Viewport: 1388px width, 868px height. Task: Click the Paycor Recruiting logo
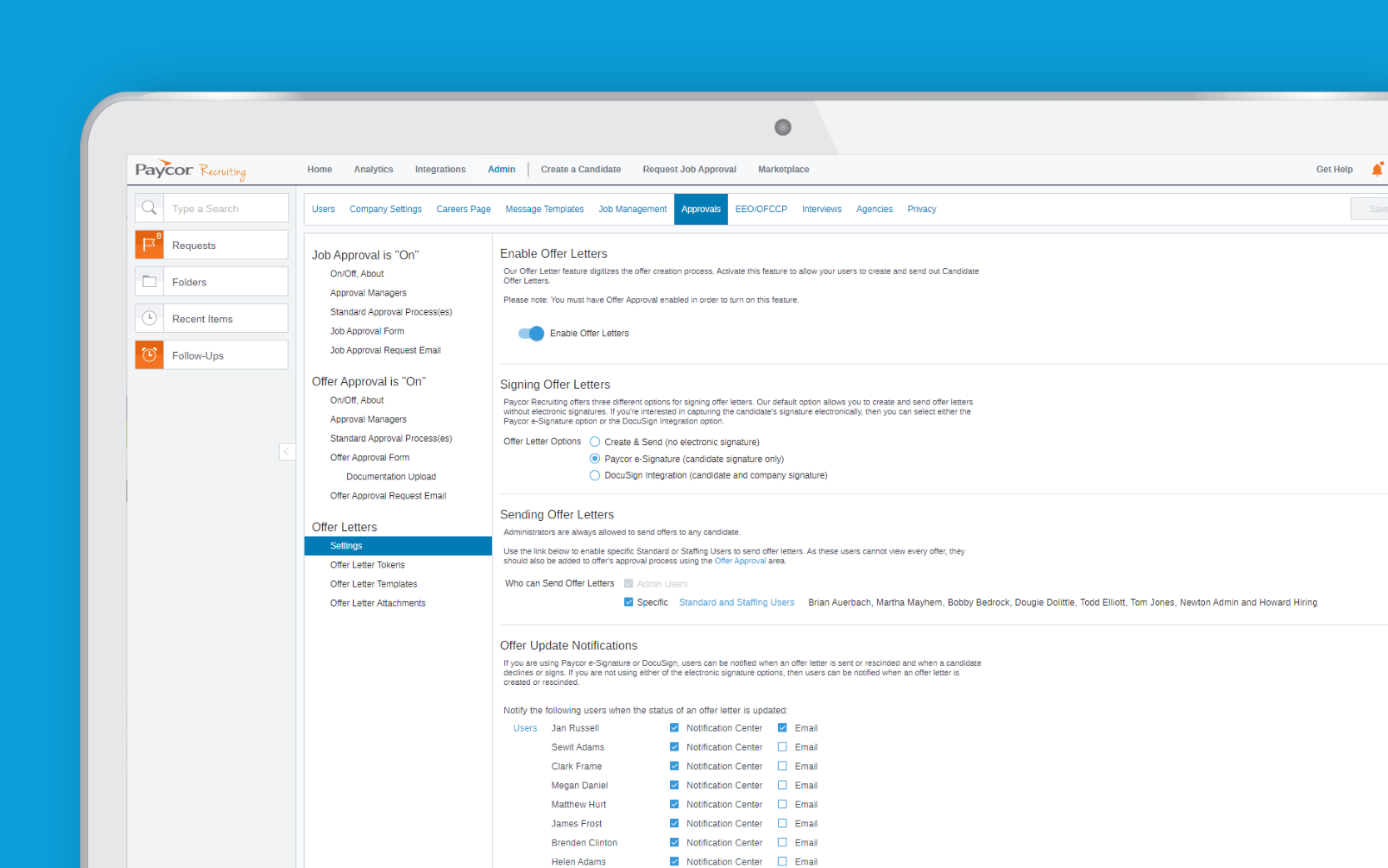[191, 170]
